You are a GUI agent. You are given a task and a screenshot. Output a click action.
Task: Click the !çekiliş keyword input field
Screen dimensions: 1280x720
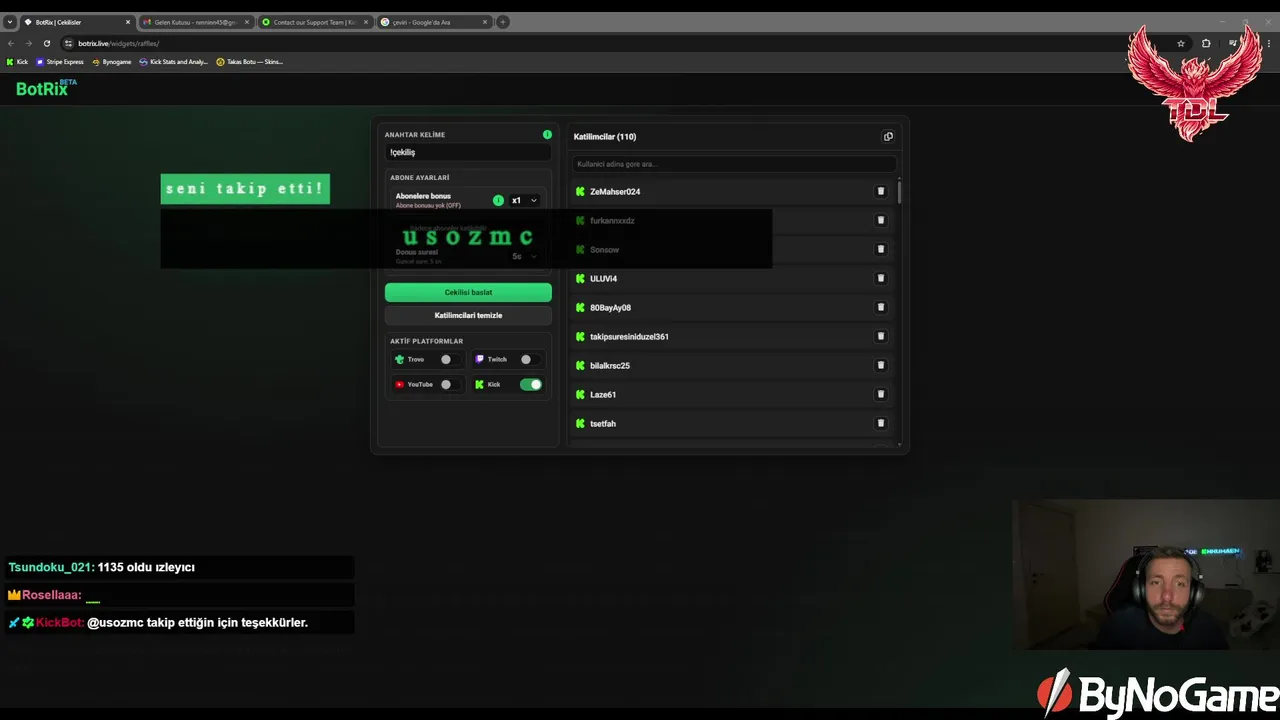pos(468,152)
